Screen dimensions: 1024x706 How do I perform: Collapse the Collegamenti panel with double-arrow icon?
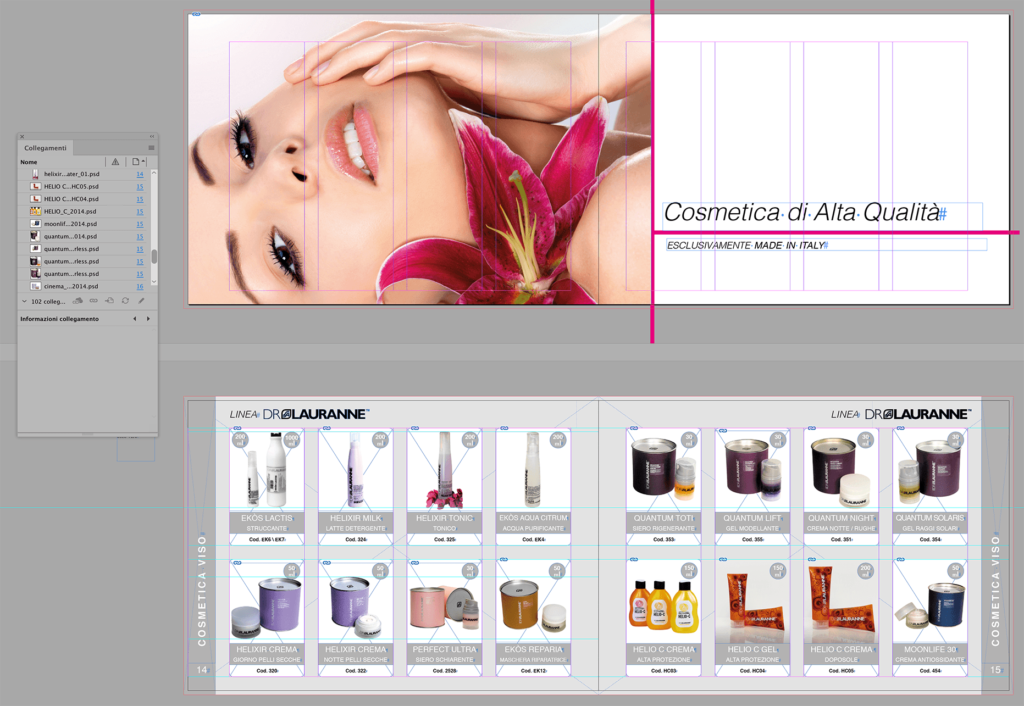click(x=152, y=136)
